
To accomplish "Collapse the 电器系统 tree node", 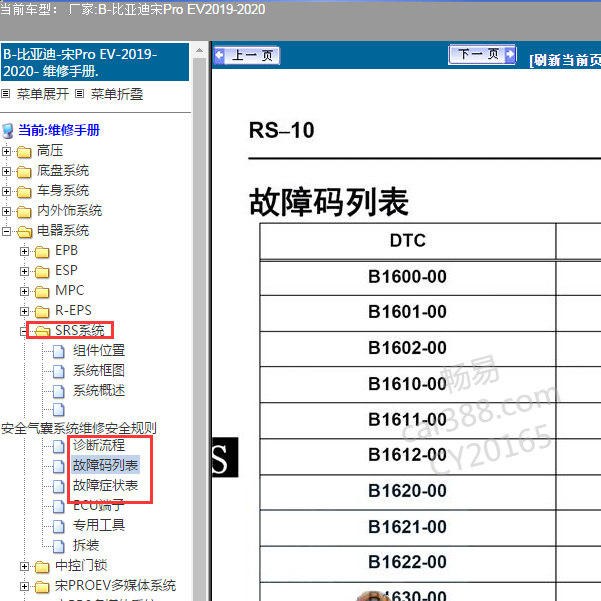I will (x=6, y=231).
